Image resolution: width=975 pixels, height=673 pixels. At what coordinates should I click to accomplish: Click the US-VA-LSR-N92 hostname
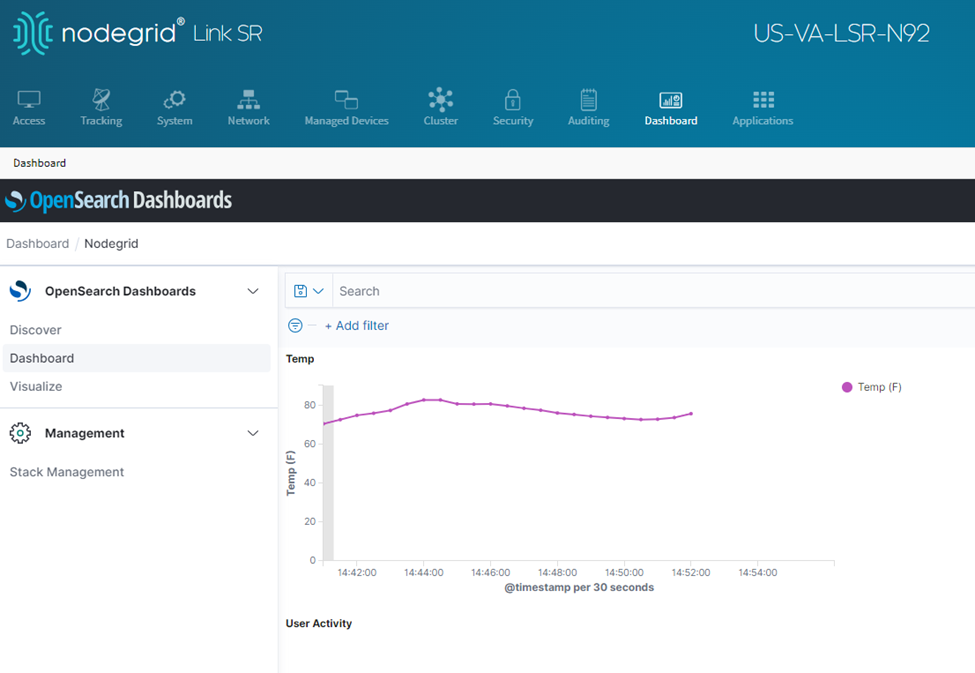[x=841, y=33]
